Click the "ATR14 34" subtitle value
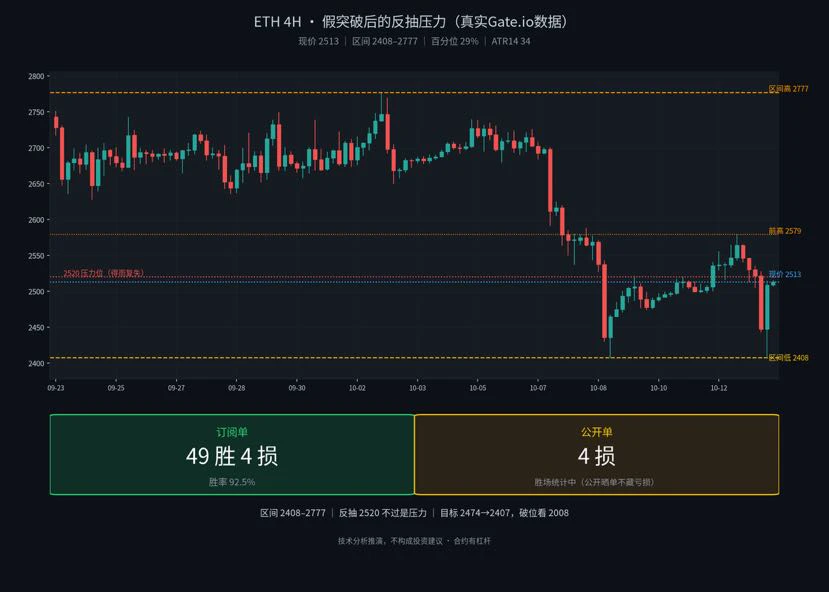 511,41
